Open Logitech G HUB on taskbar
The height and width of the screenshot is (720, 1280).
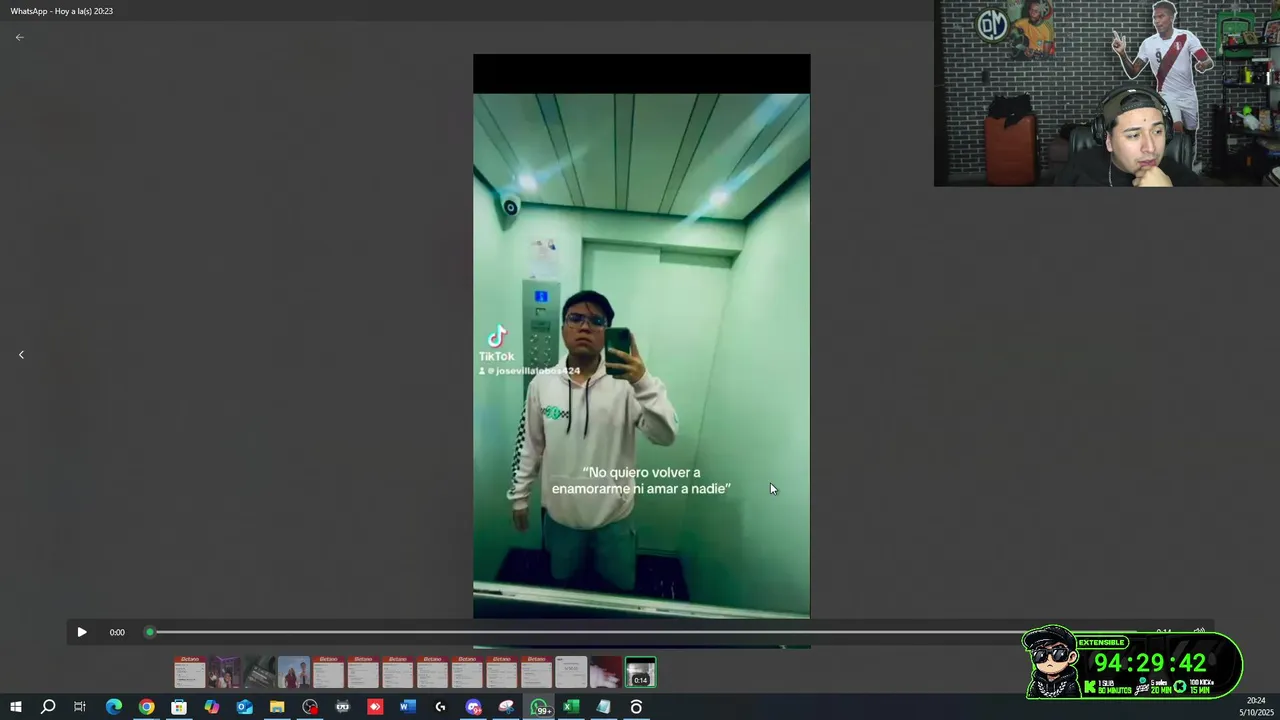click(x=440, y=707)
